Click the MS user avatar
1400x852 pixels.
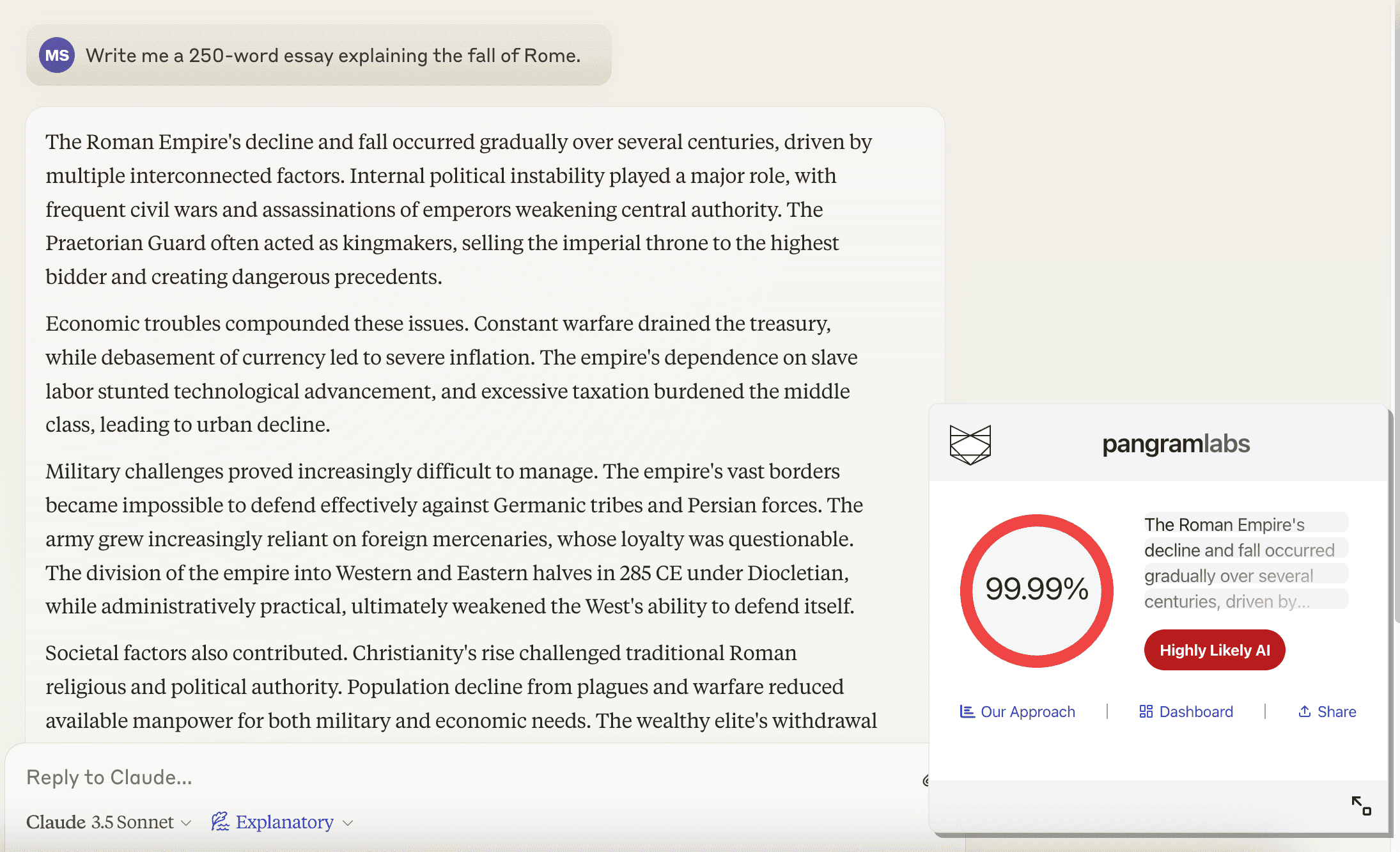point(57,56)
